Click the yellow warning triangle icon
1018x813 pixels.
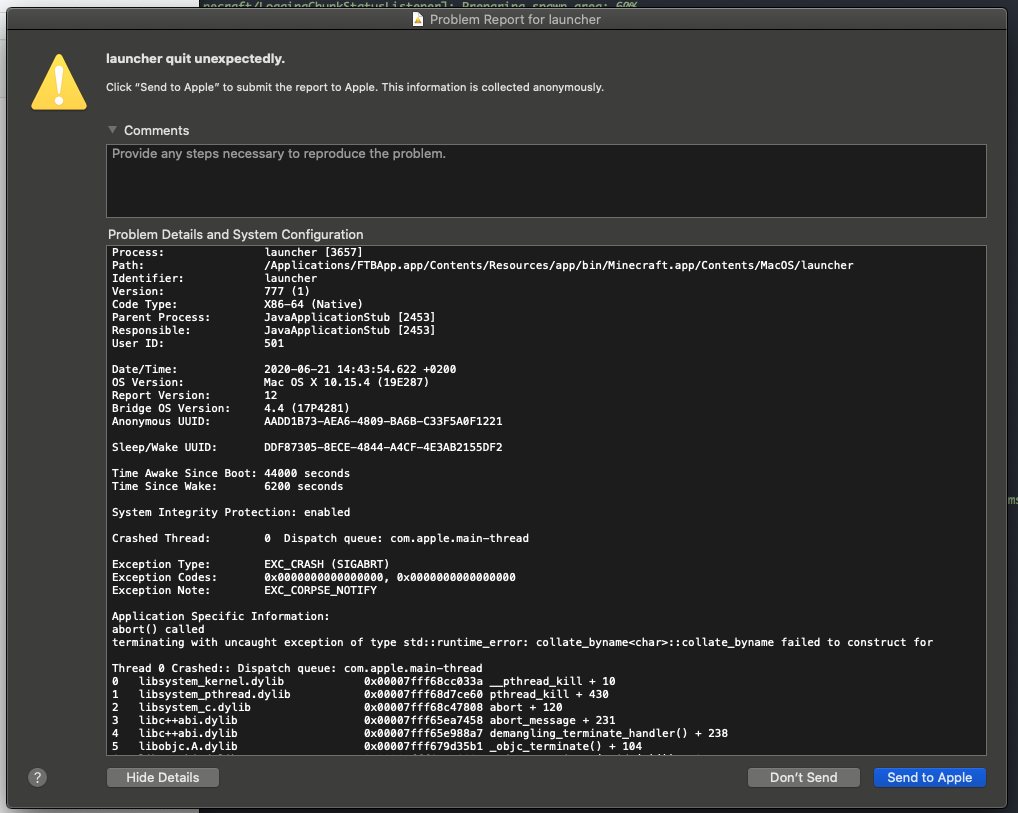point(59,82)
